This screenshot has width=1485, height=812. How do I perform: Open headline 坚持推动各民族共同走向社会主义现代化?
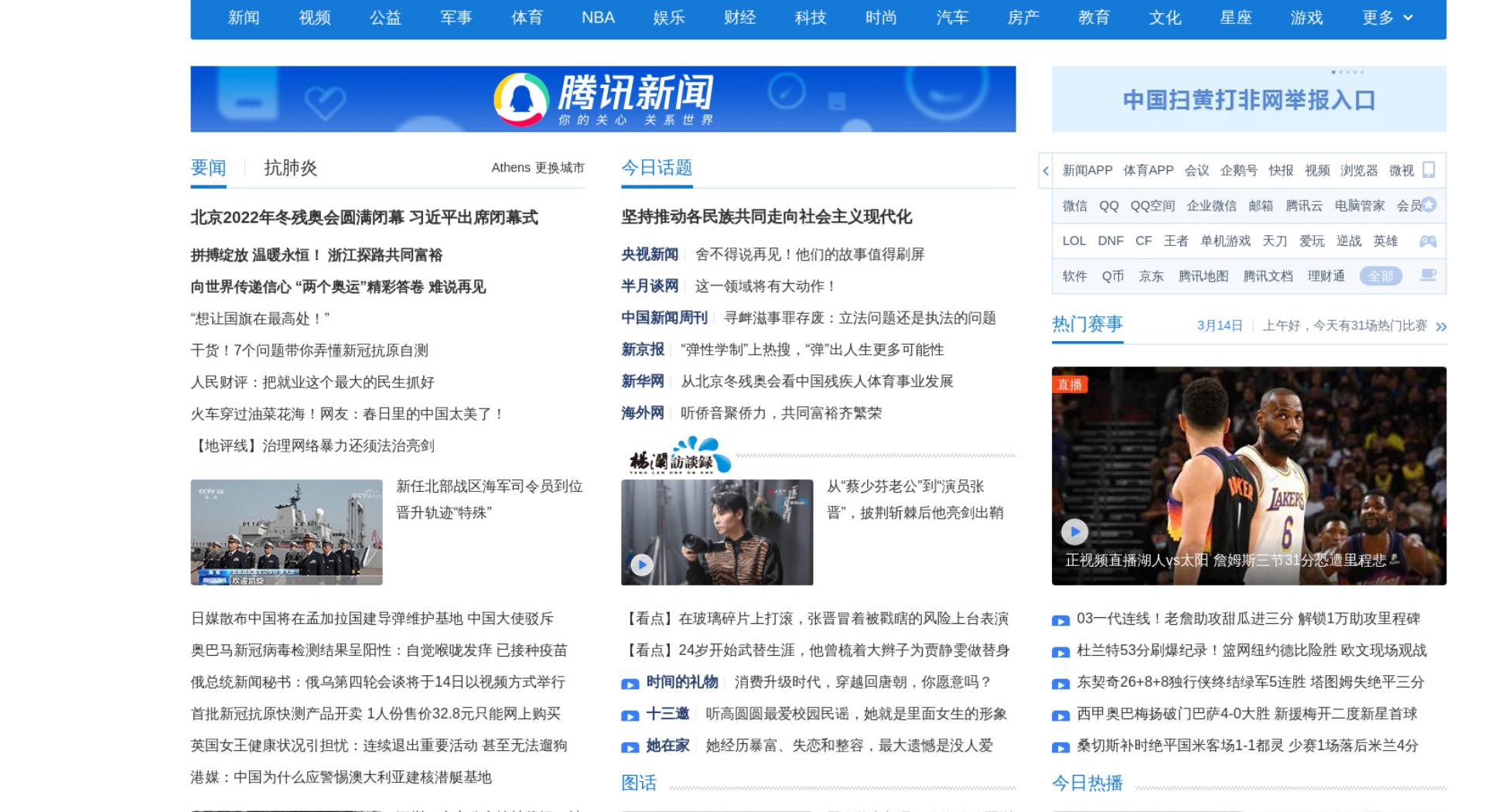point(766,217)
